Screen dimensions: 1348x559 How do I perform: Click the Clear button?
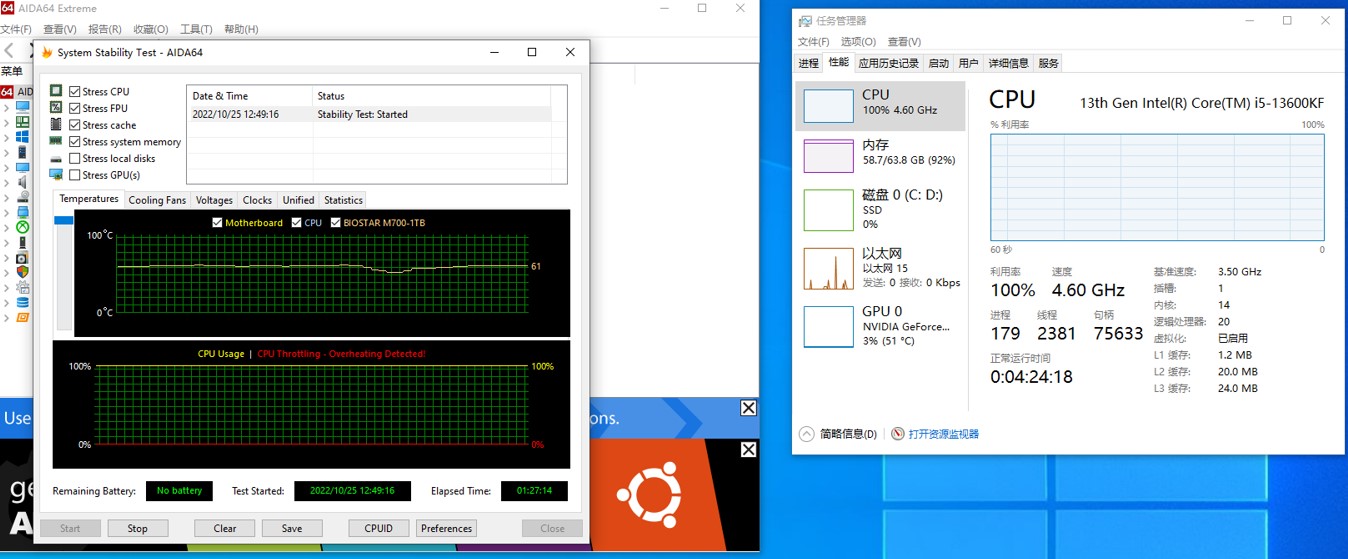pyautogui.click(x=225, y=528)
